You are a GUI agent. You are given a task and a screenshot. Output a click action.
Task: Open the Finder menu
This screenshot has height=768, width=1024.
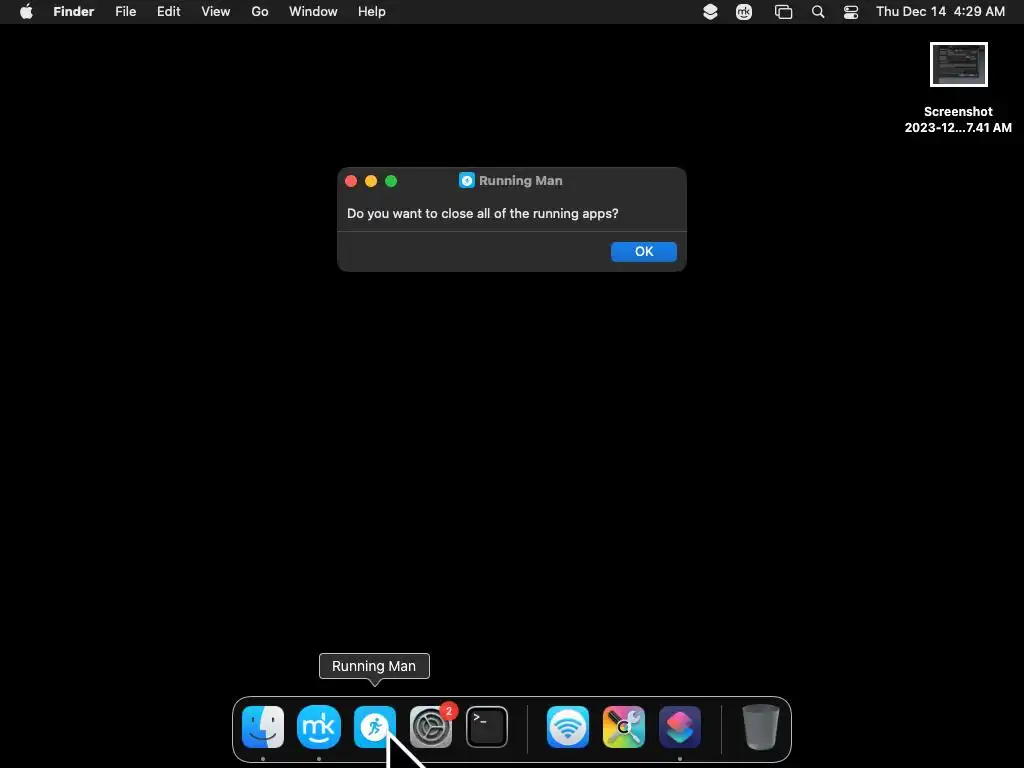(x=74, y=12)
